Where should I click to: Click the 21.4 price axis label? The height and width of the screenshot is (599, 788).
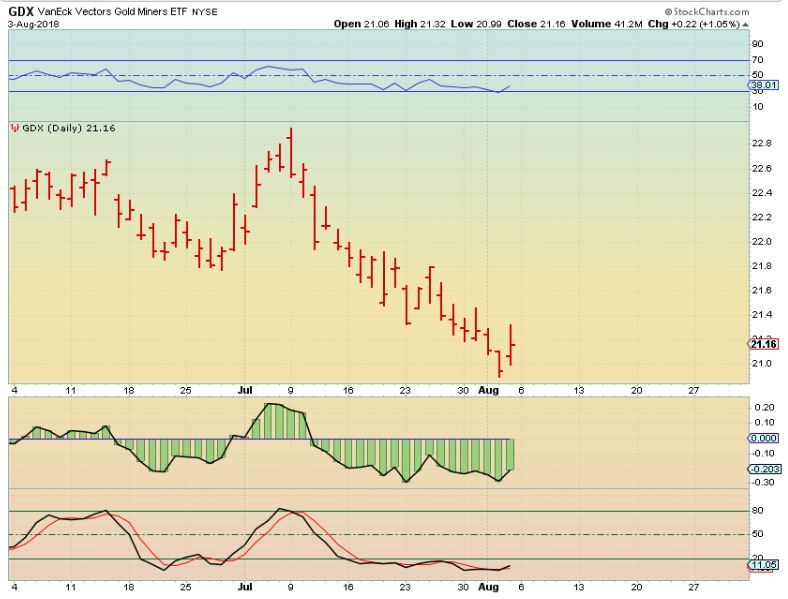[x=761, y=315]
